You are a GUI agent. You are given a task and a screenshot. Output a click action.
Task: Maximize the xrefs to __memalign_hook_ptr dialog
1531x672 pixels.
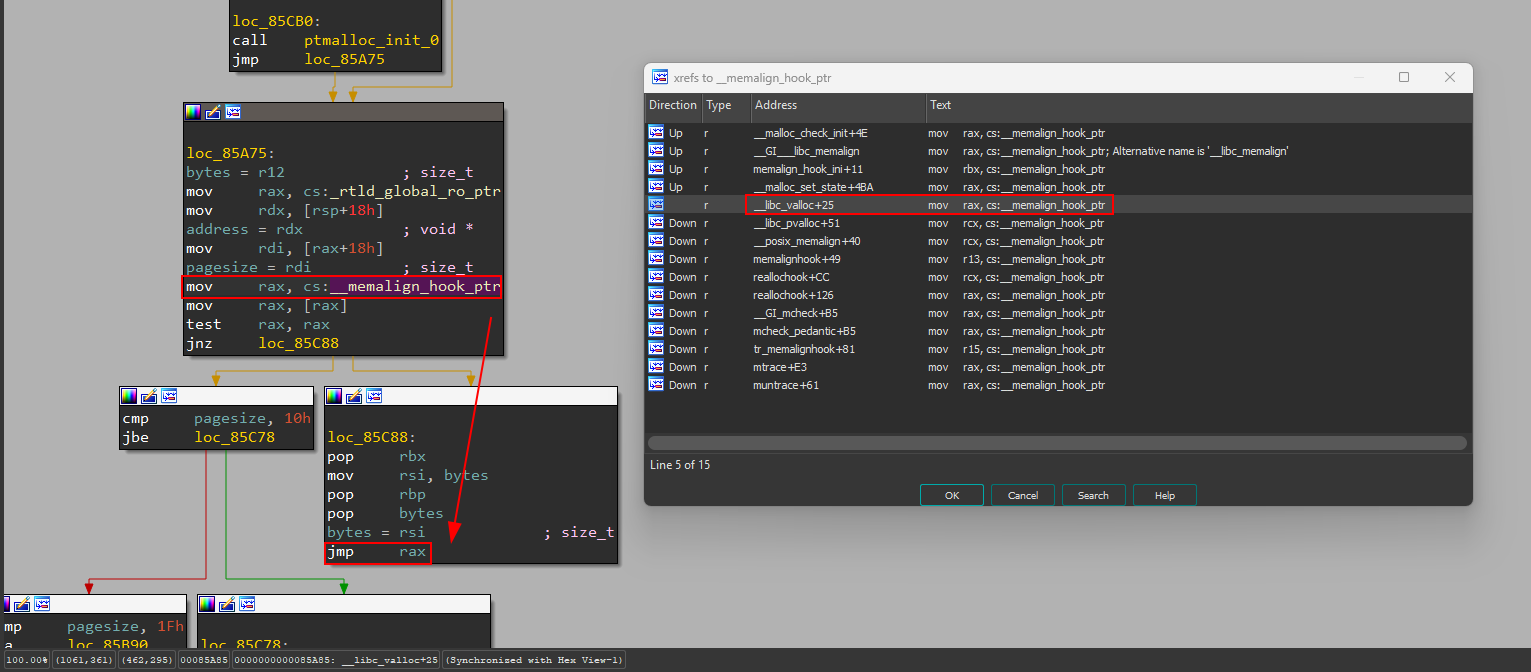click(1403, 77)
